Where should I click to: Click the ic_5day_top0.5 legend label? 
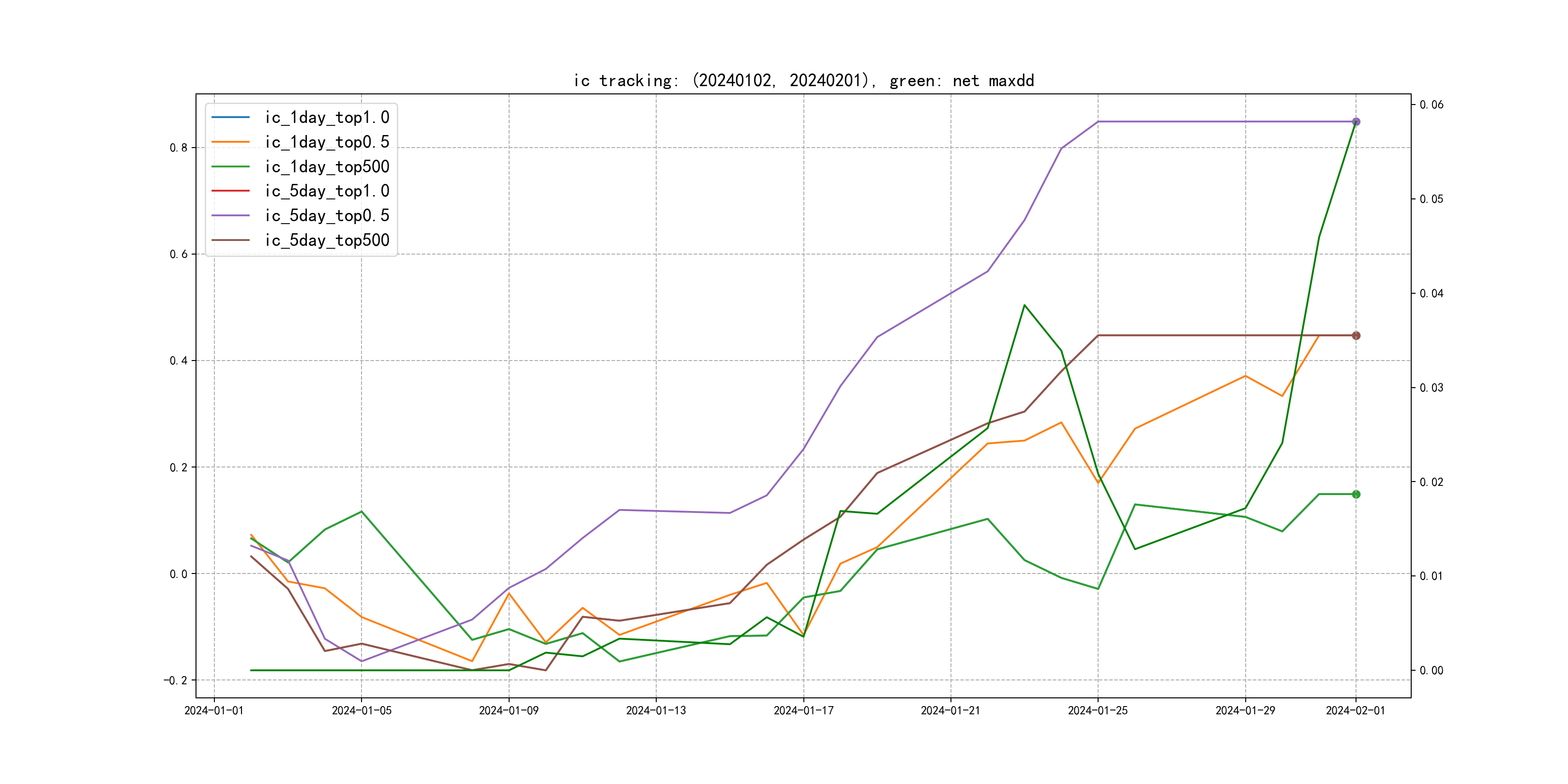tap(327, 215)
